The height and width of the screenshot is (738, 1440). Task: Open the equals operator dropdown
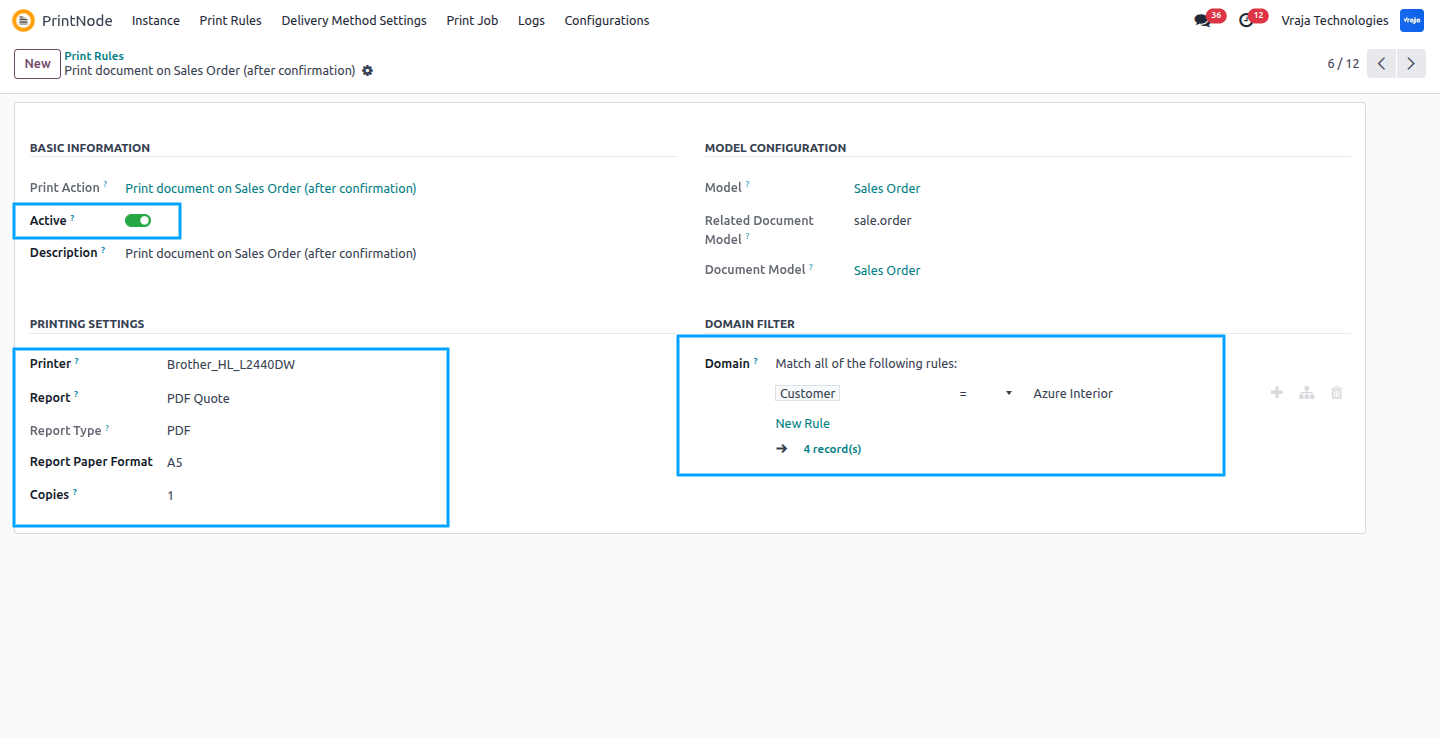(x=984, y=394)
